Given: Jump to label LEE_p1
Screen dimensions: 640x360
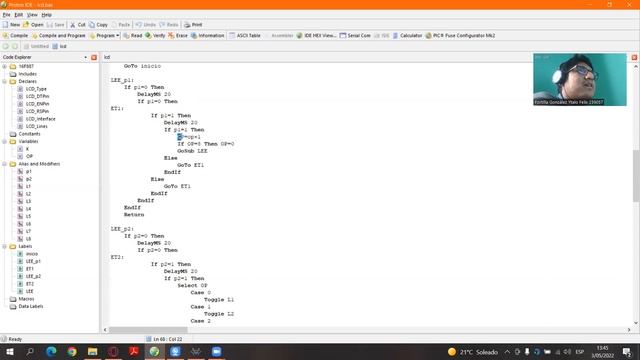Looking at the screenshot, I should click(x=33, y=261).
